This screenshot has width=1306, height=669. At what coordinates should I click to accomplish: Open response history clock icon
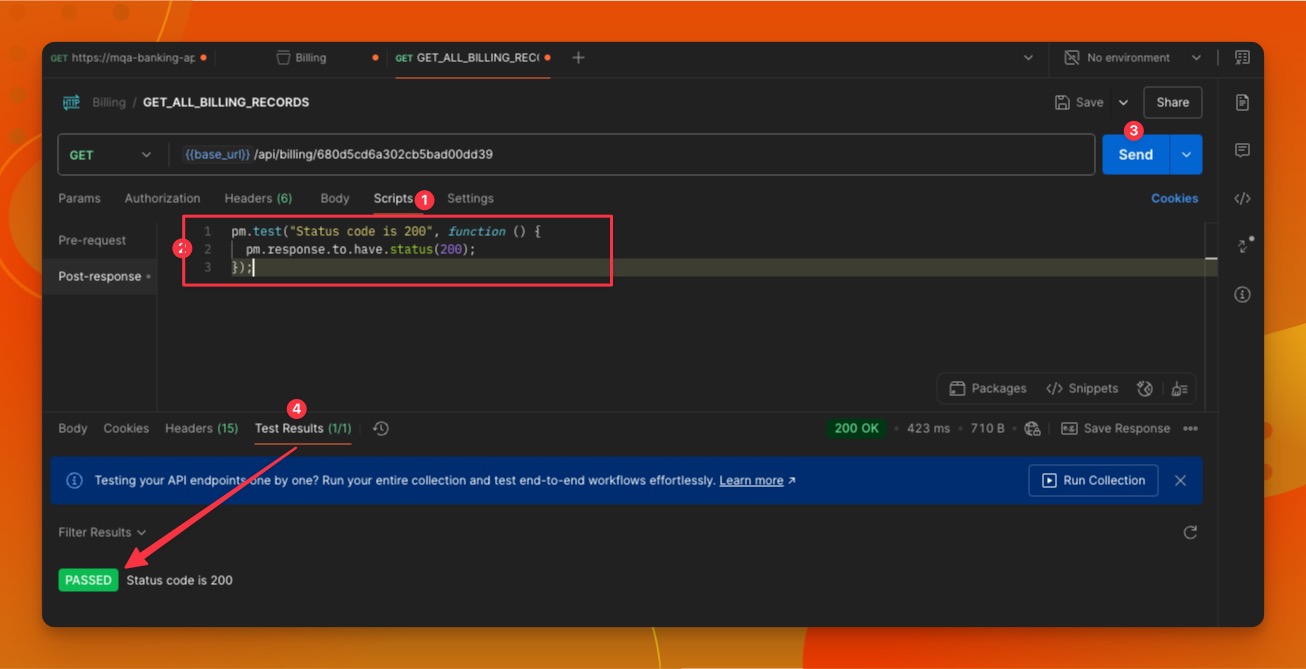pos(381,428)
